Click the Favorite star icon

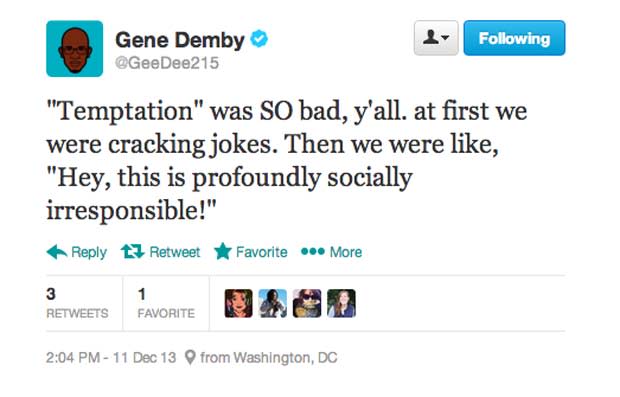223,251
